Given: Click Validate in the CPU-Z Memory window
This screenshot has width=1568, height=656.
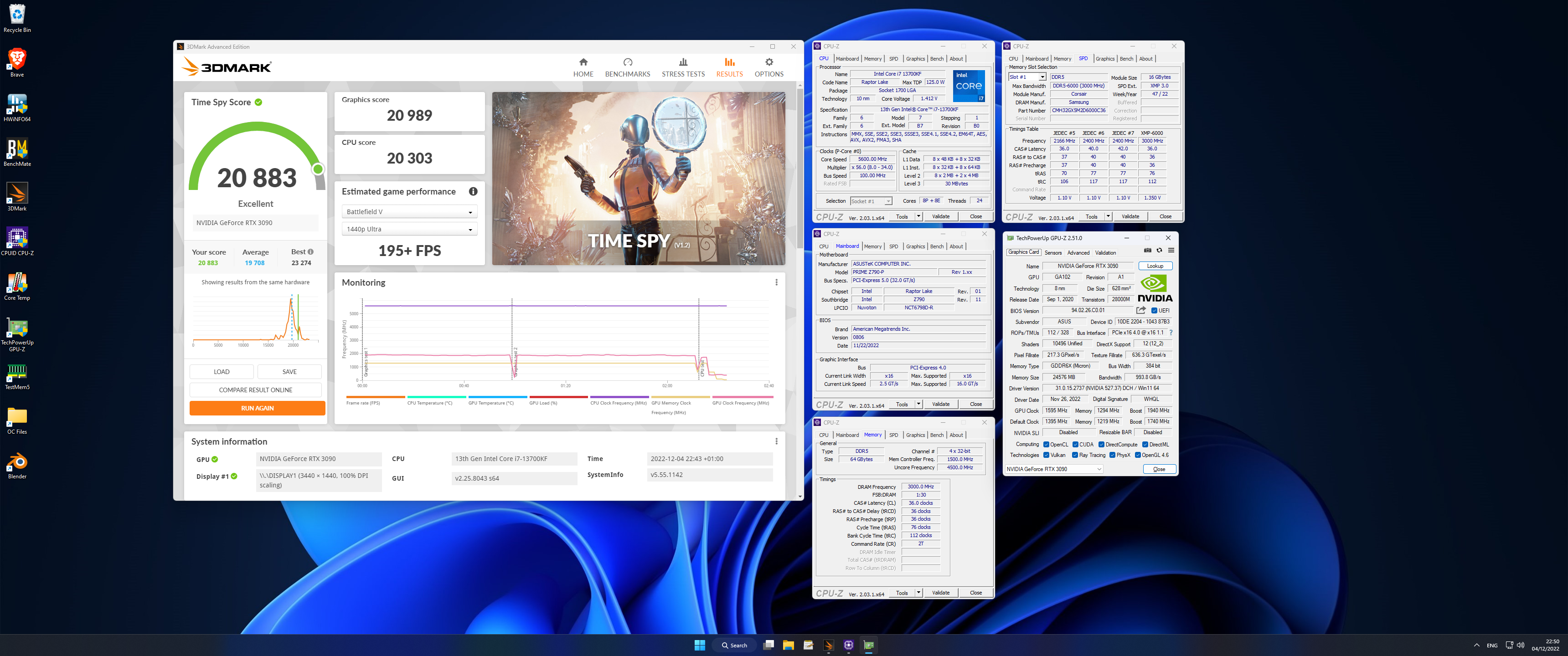Looking at the screenshot, I should pyautogui.click(x=940, y=593).
